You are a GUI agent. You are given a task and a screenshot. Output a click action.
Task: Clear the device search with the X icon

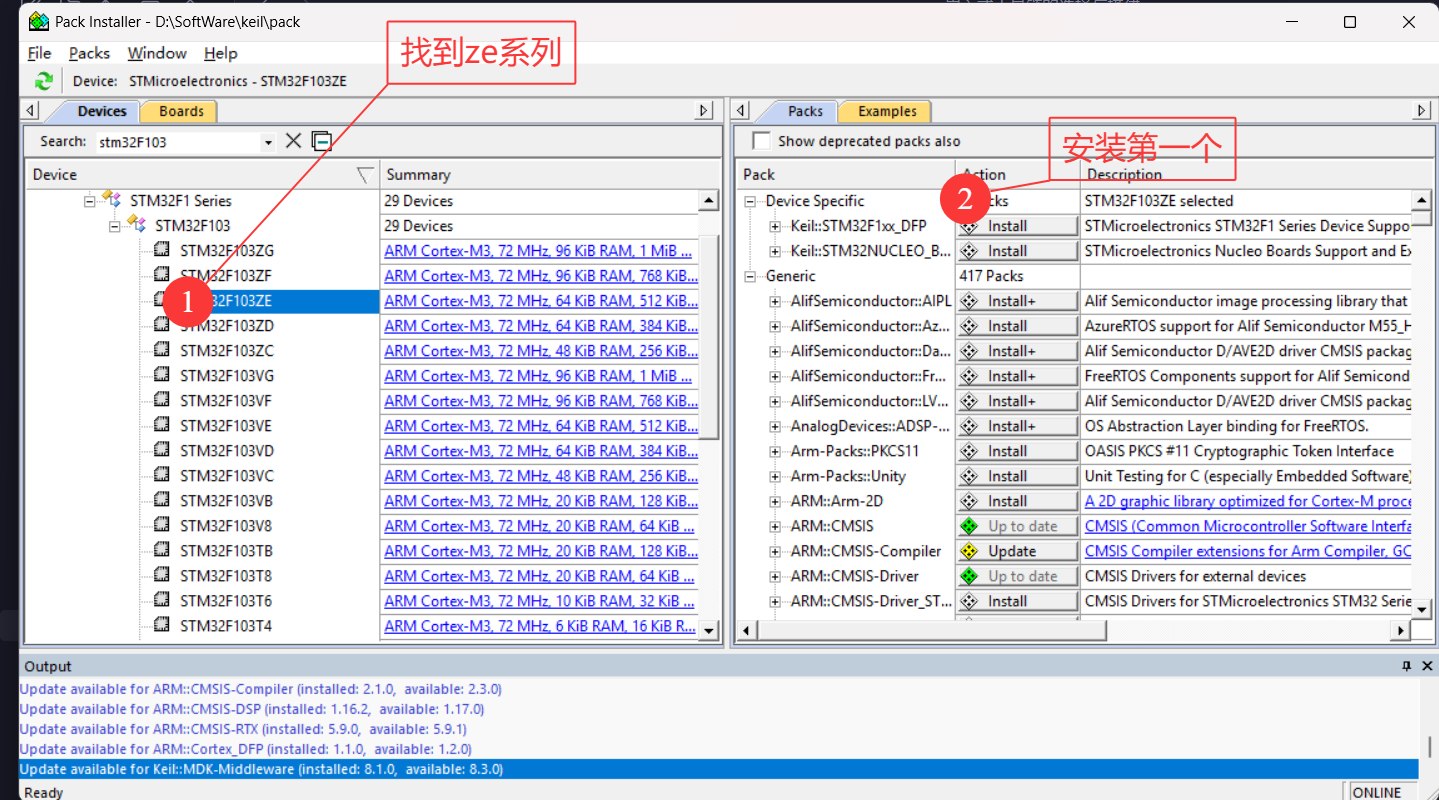coord(293,141)
